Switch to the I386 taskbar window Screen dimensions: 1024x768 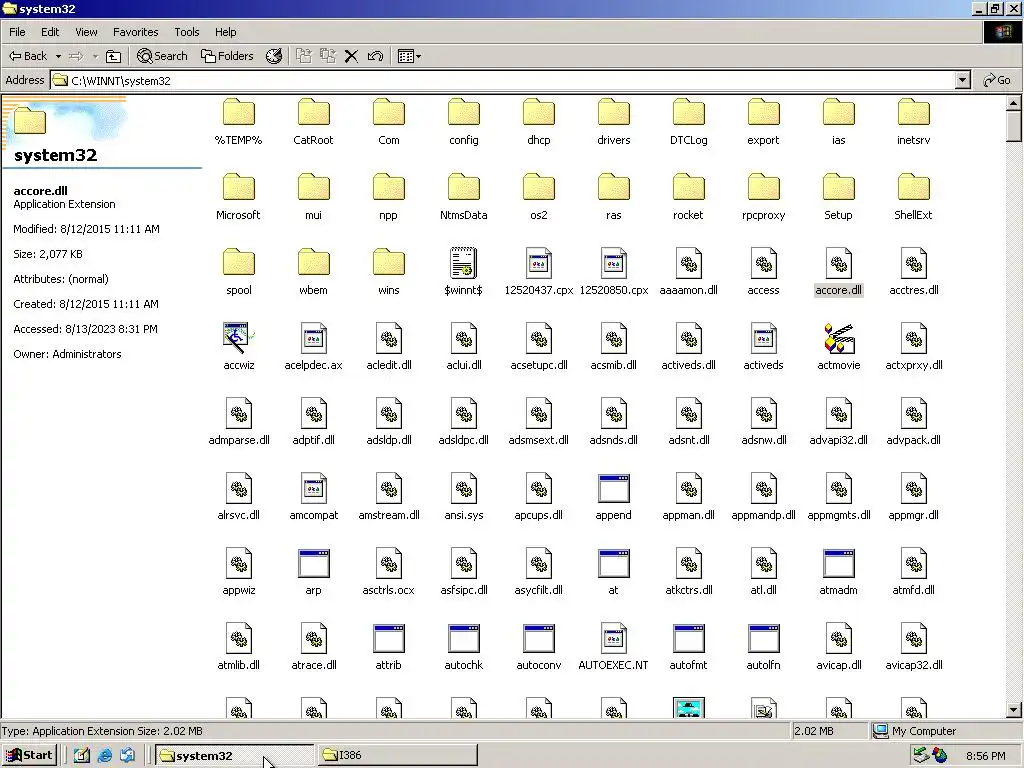pyautogui.click(x=397, y=755)
